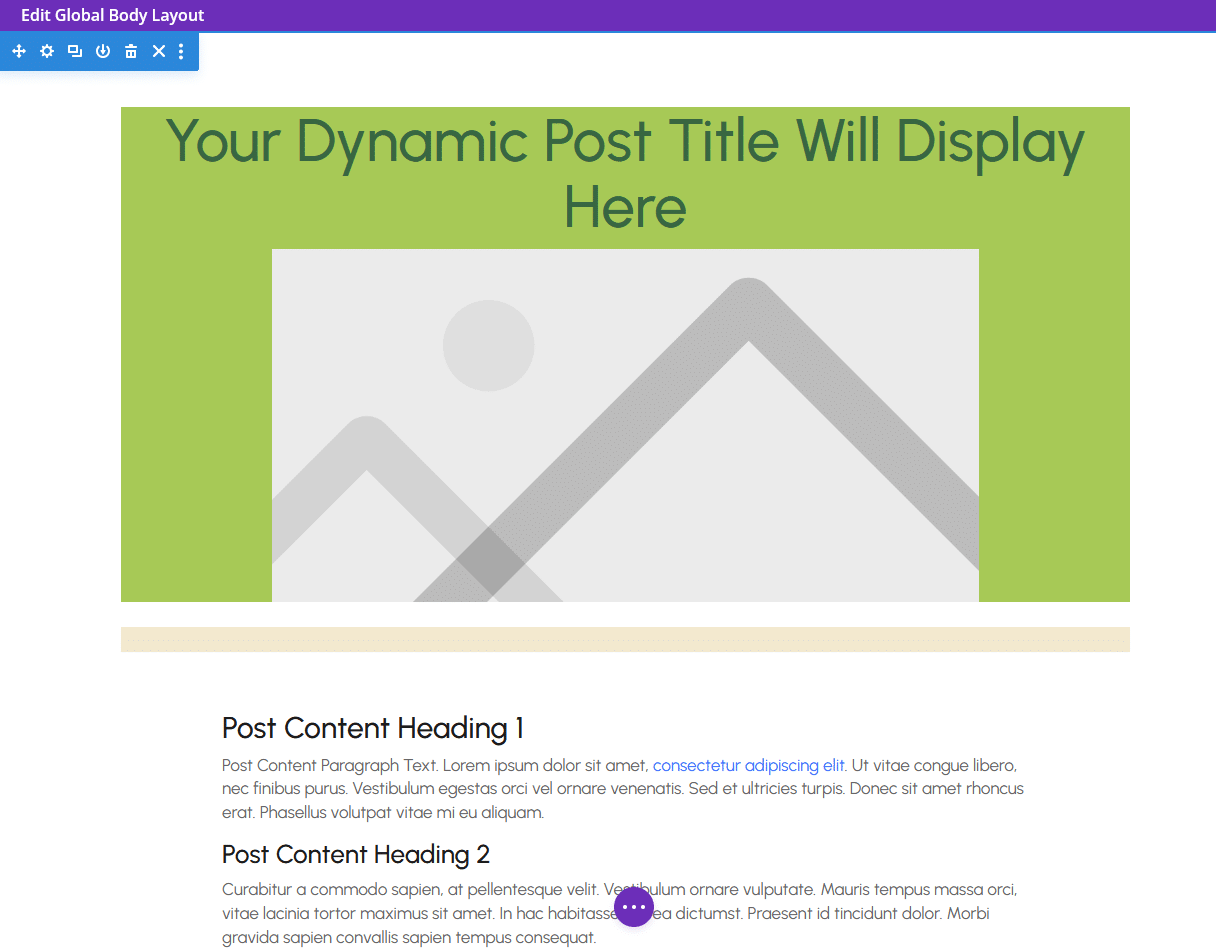Image resolution: width=1216 pixels, height=949 pixels.
Task: Click the featured image placeholder
Action: (x=625, y=425)
